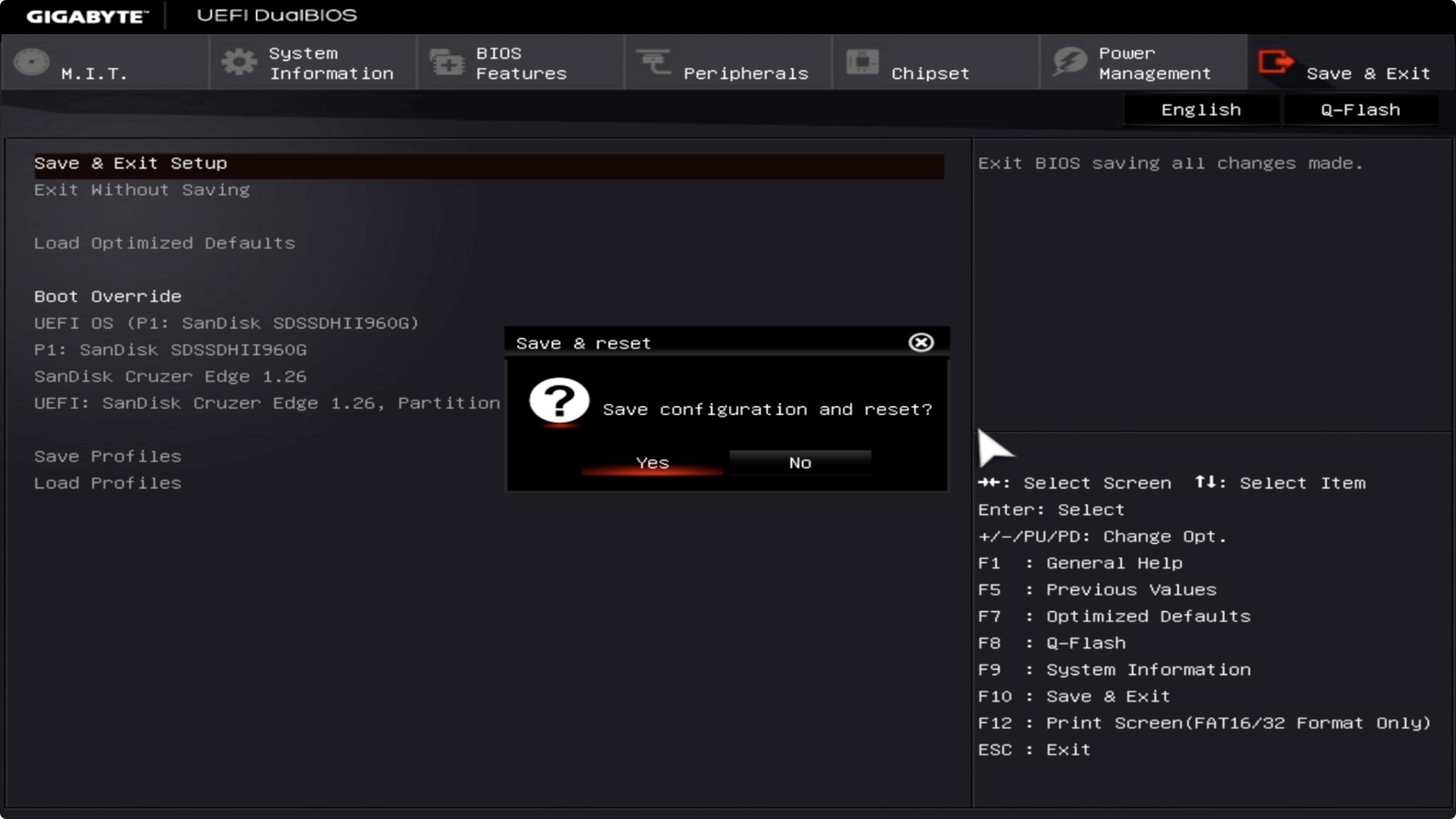Open the English language selector

point(1201,110)
